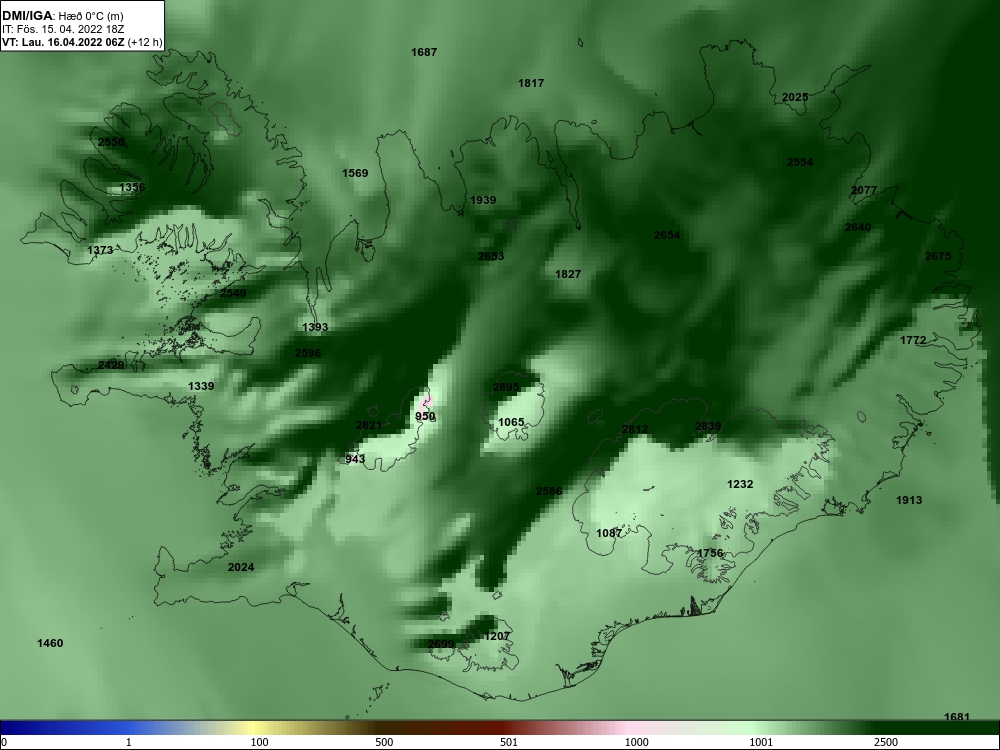The image size is (1000, 750).
Task: Click the 1939 value label
Action: pos(483,200)
